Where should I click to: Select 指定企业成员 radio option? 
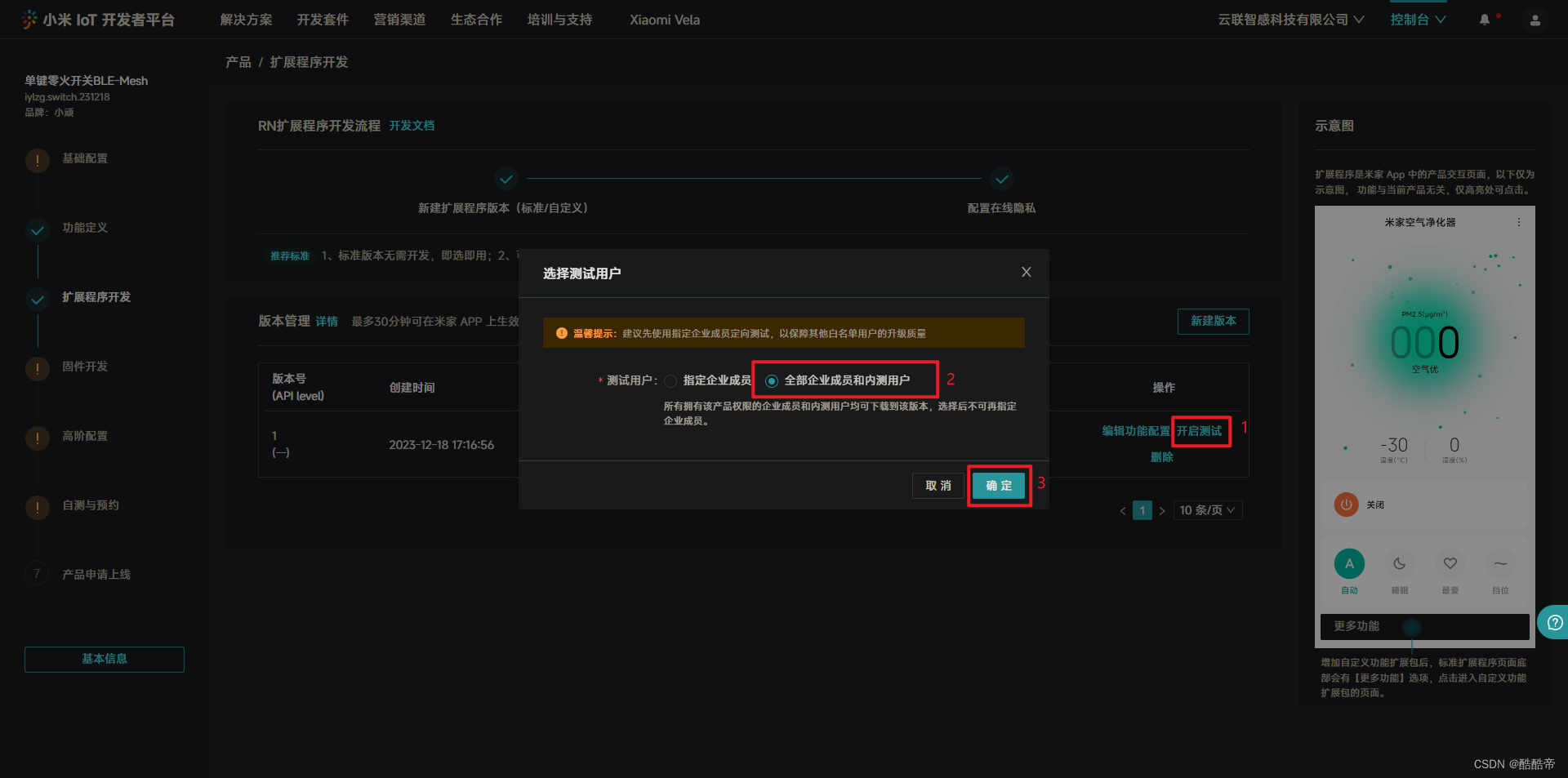tap(670, 380)
